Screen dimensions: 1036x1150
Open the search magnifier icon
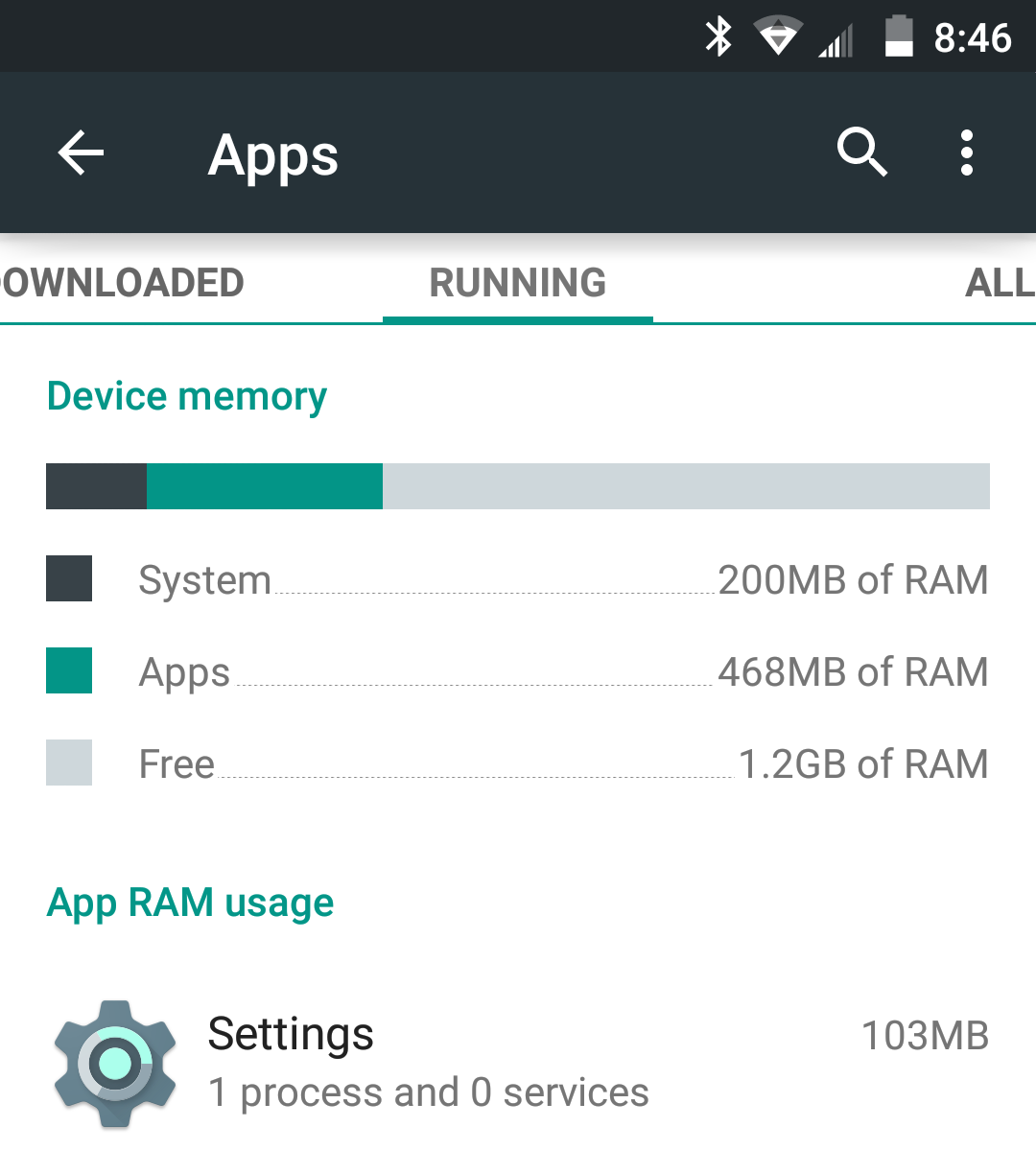[862, 152]
